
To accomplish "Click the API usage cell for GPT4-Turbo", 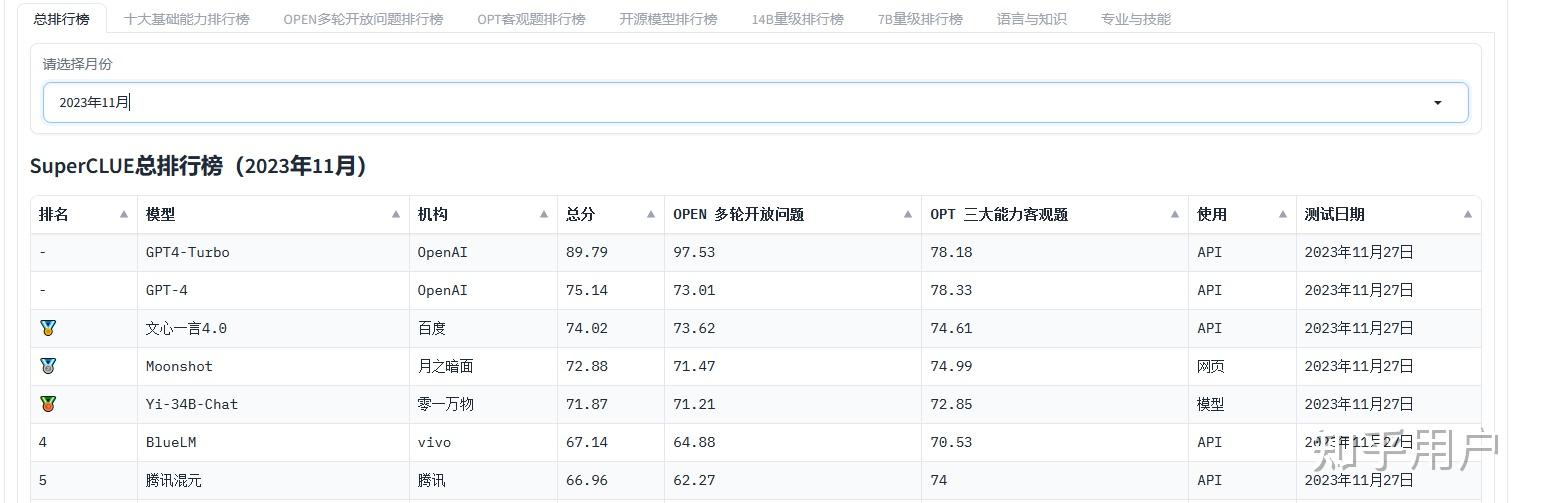I will click(1242, 252).
